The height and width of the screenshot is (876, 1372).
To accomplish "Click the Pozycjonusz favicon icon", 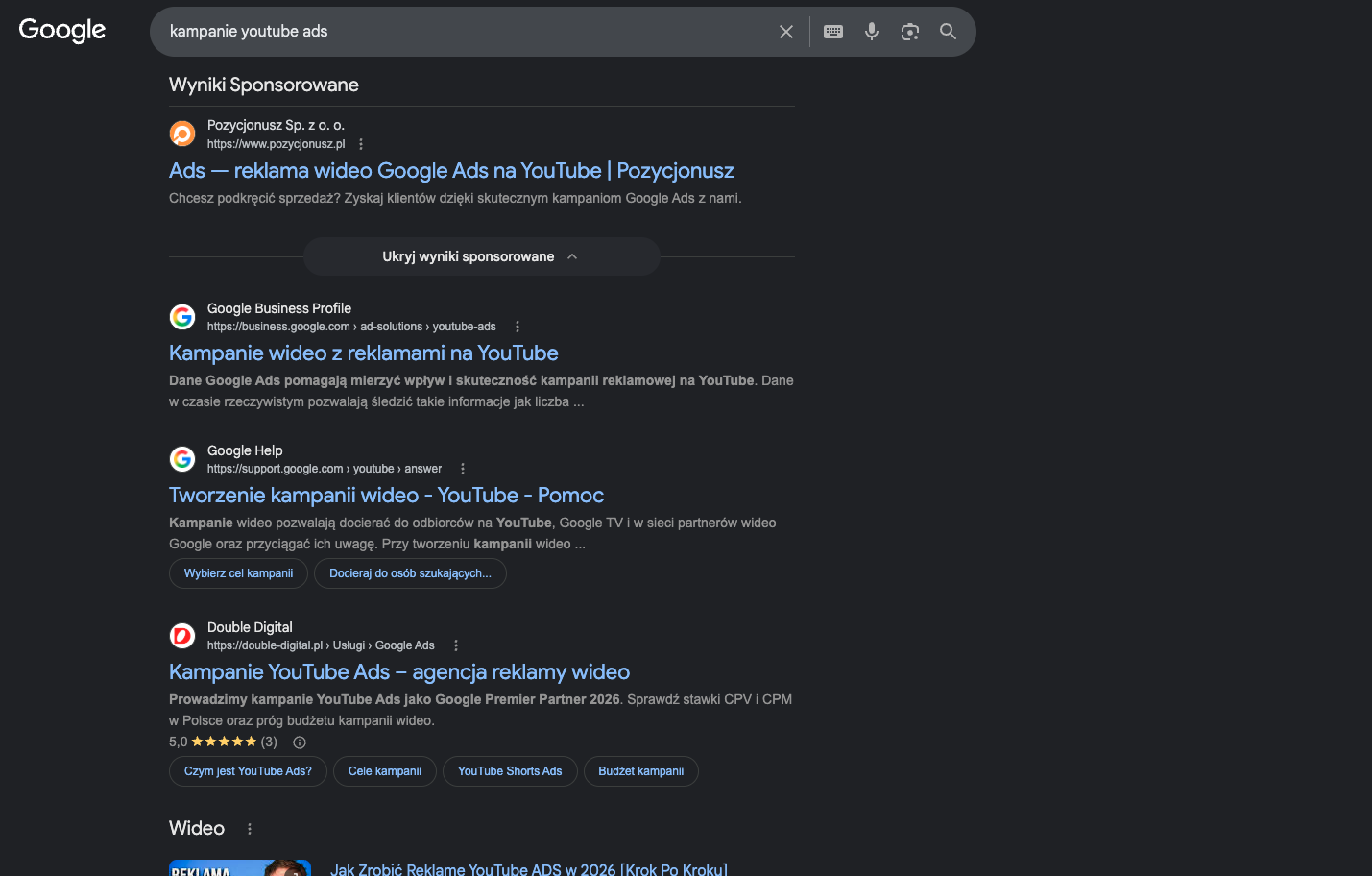I will pyautogui.click(x=182, y=134).
